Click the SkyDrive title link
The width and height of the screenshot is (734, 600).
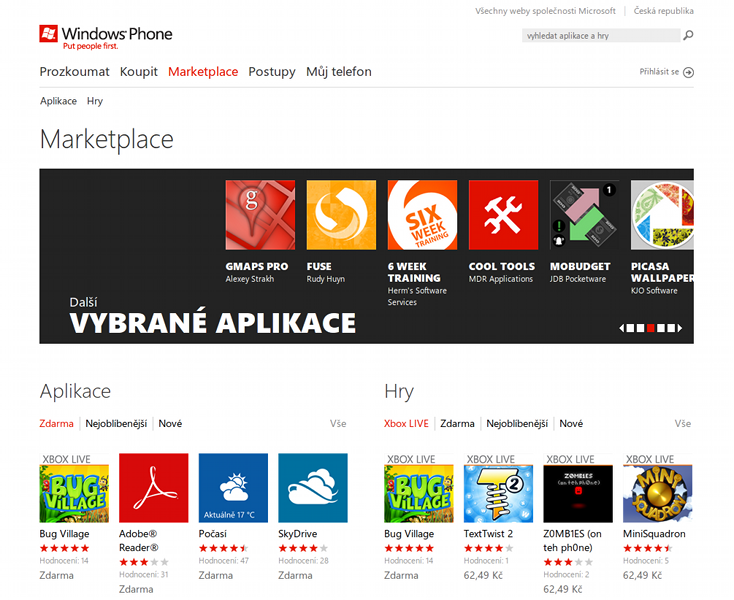point(297,534)
